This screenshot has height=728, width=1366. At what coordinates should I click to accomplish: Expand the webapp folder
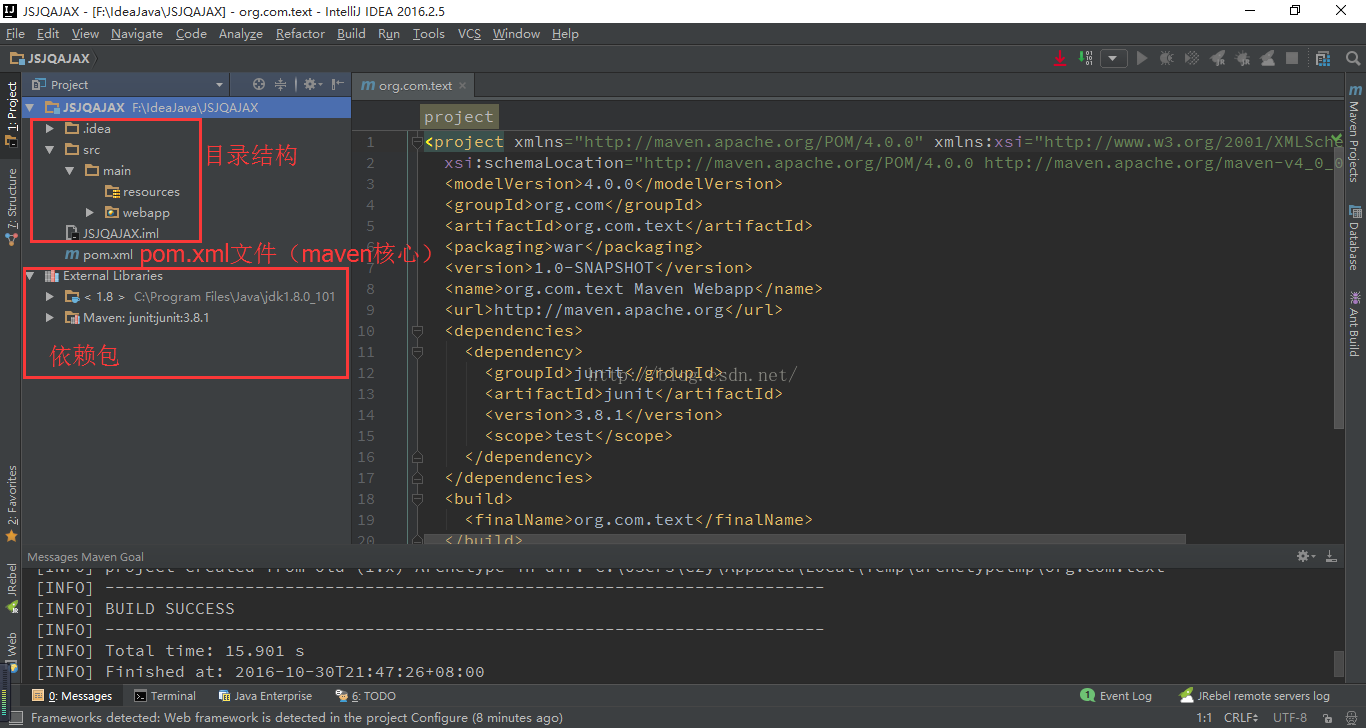[90, 212]
